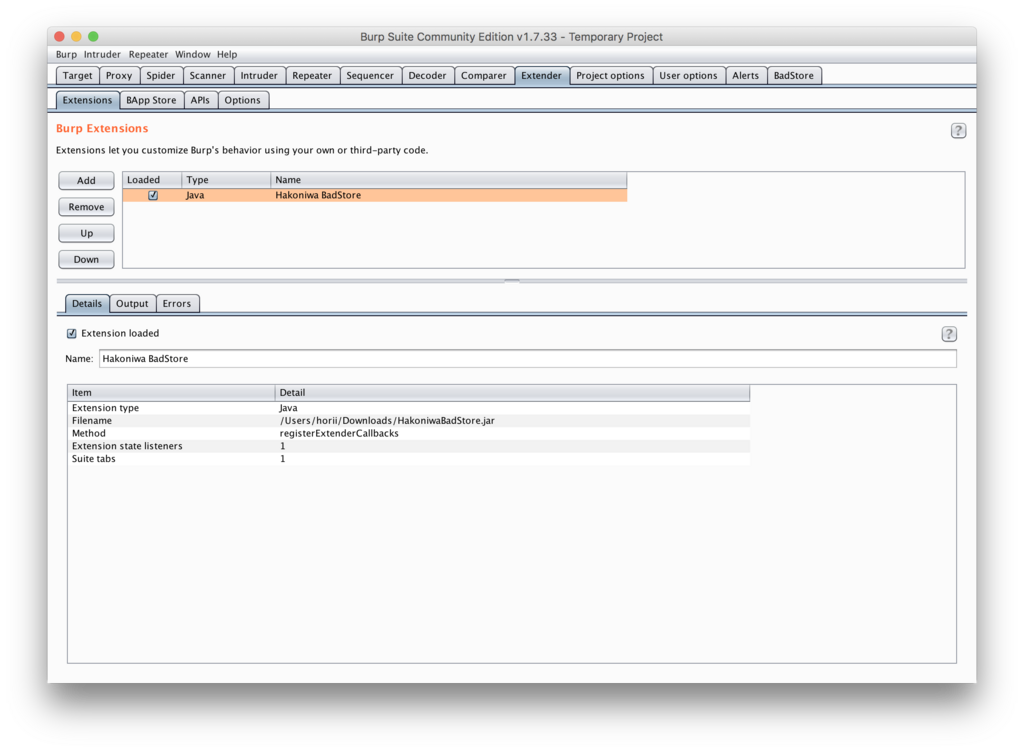1024x751 pixels.
Task: Select the Intruder tab
Action: pyautogui.click(x=259, y=76)
